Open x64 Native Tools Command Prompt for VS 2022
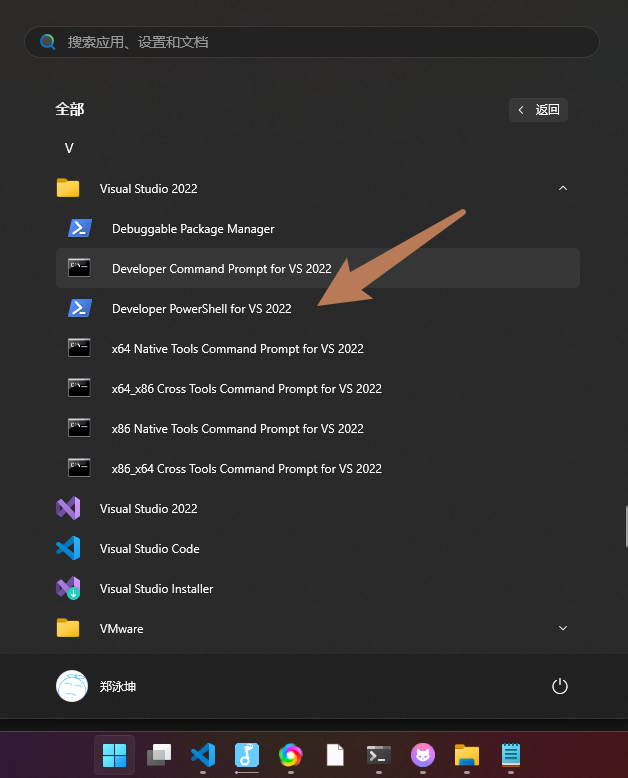Viewport: 628px width, 778px height. point(238,349)
